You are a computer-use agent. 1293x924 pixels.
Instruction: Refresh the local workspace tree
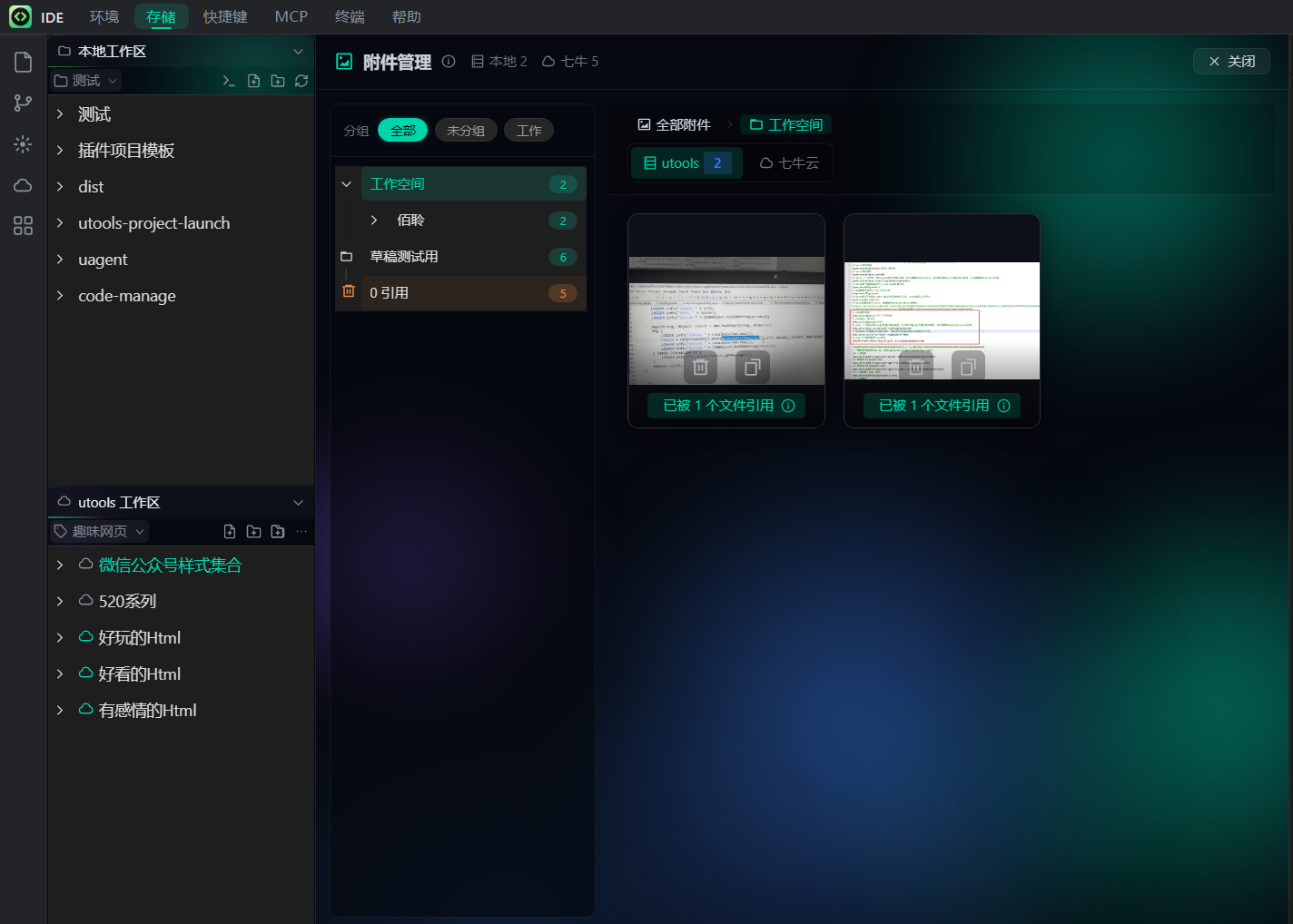(301, 81)
